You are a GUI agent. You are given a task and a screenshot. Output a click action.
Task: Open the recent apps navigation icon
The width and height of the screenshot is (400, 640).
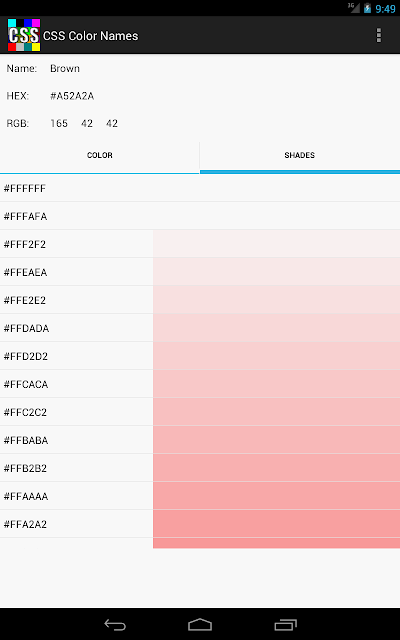click(x=285, y=624)
